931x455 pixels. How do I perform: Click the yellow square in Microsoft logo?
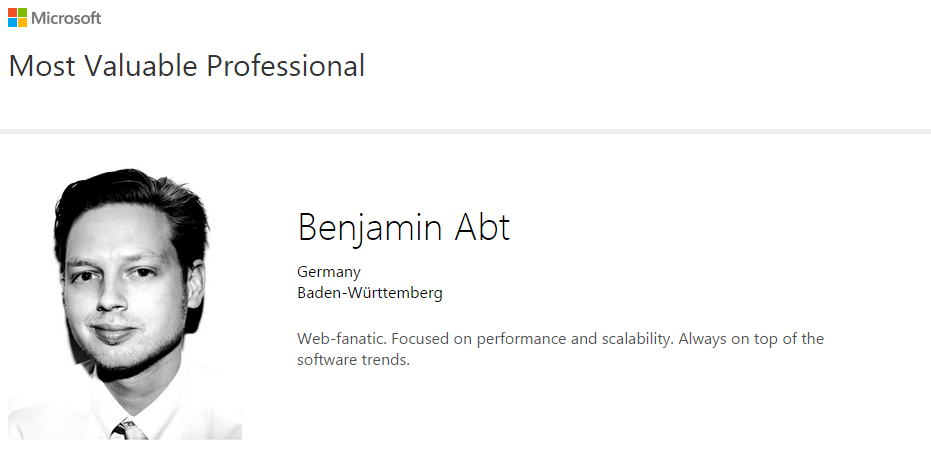(23, 23)
